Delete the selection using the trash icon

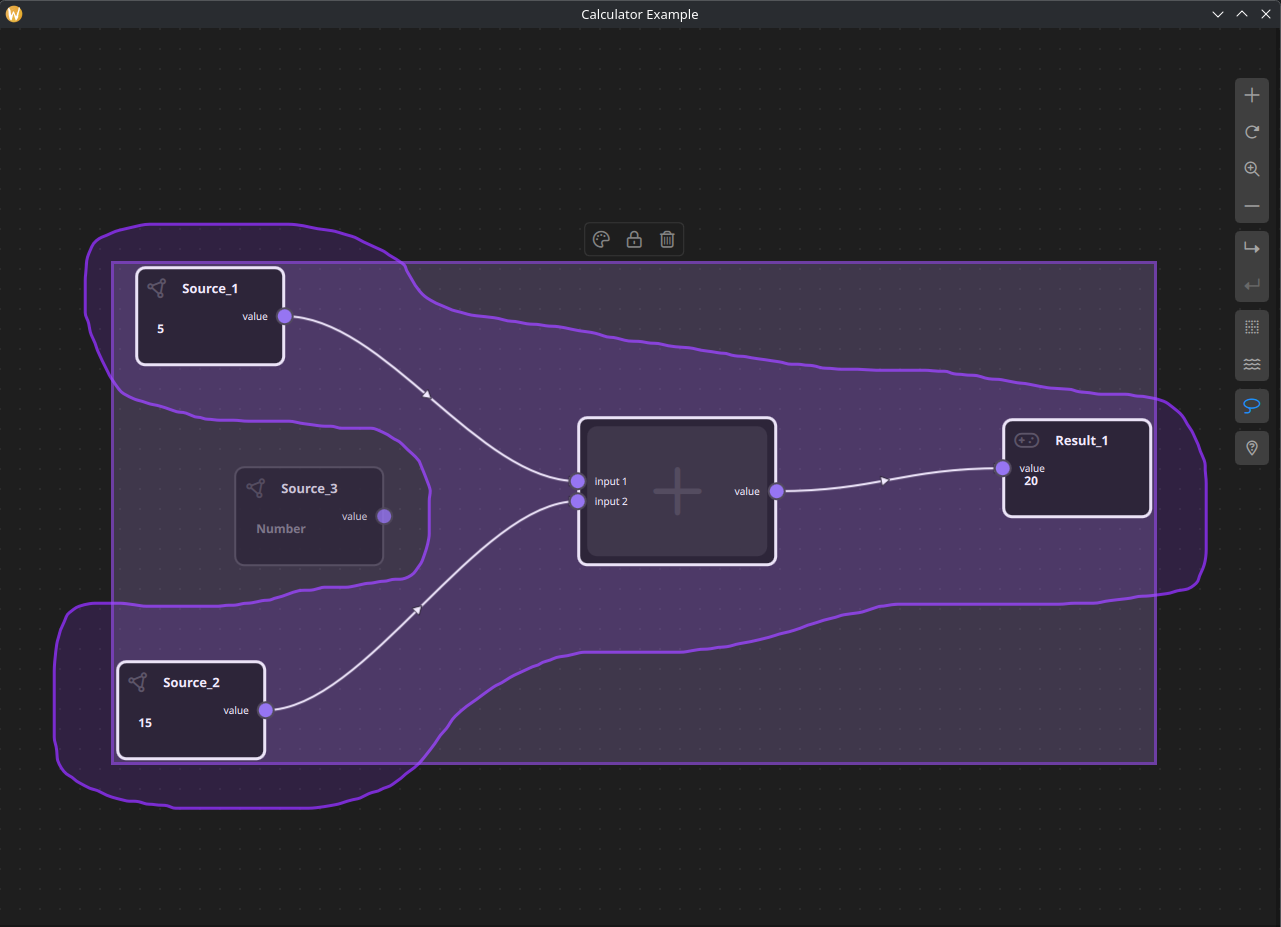667,239
